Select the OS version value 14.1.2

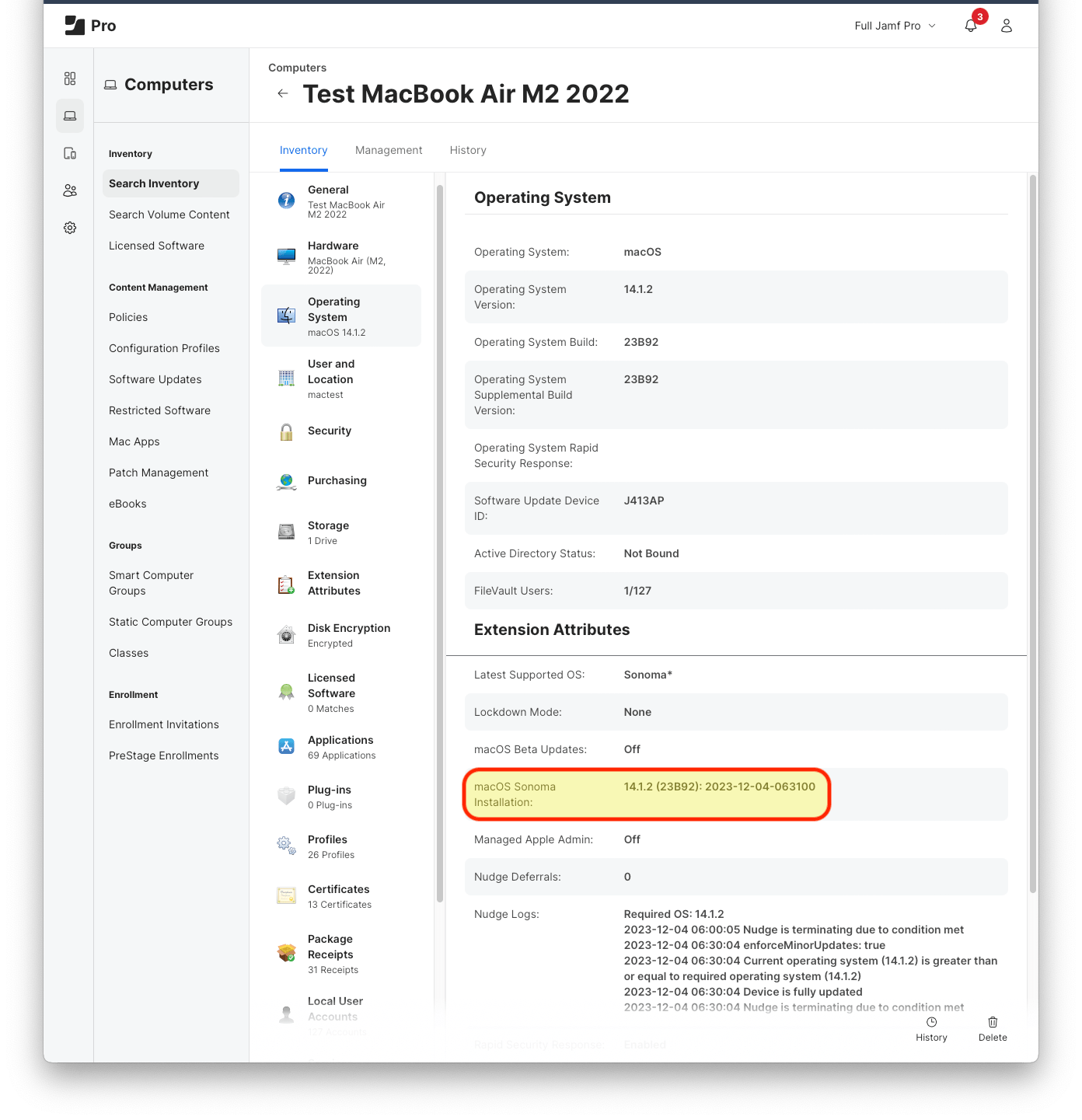[x=638, y=289]
